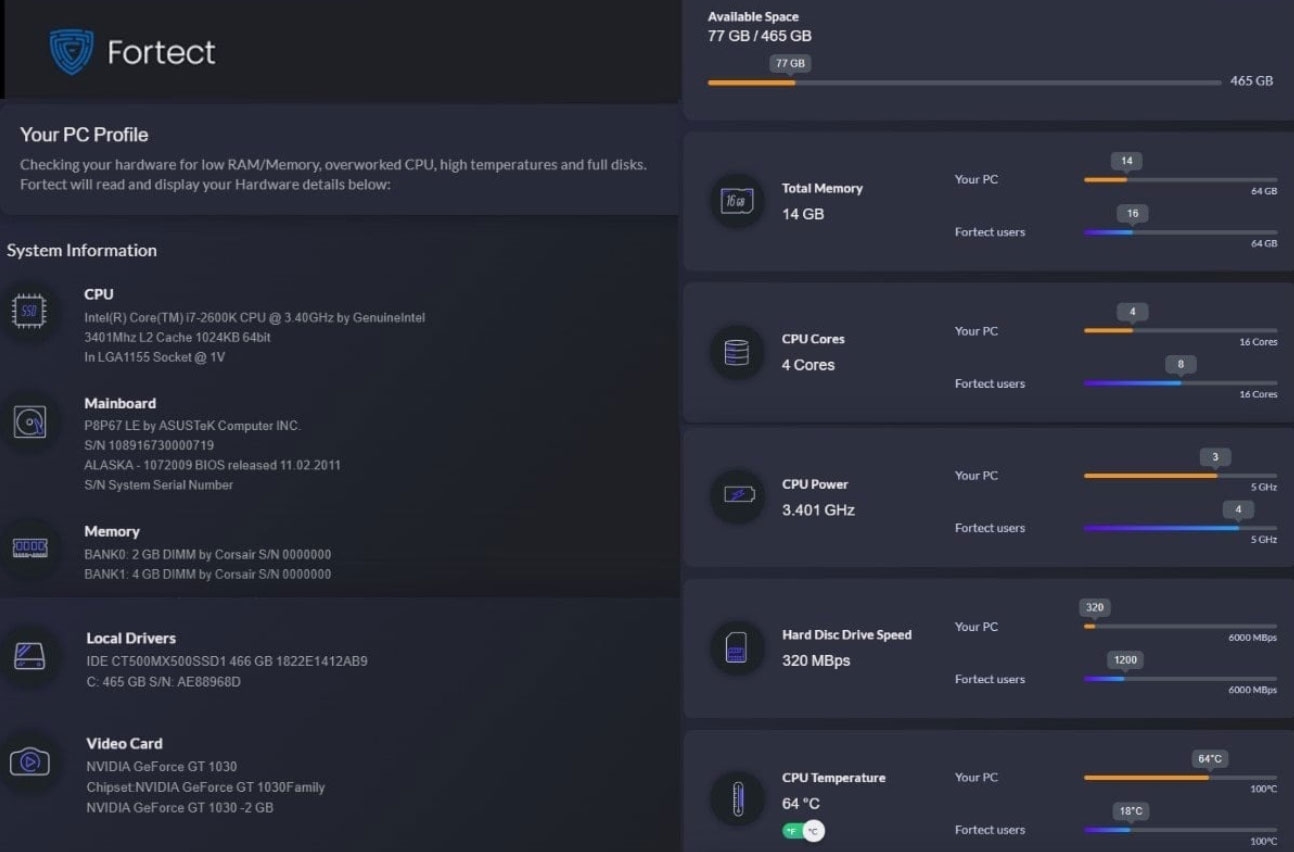Viewport: 1294px width, 852px height.
Task: Select the CPU chip icon under System Information
Action: click(30, 311)
